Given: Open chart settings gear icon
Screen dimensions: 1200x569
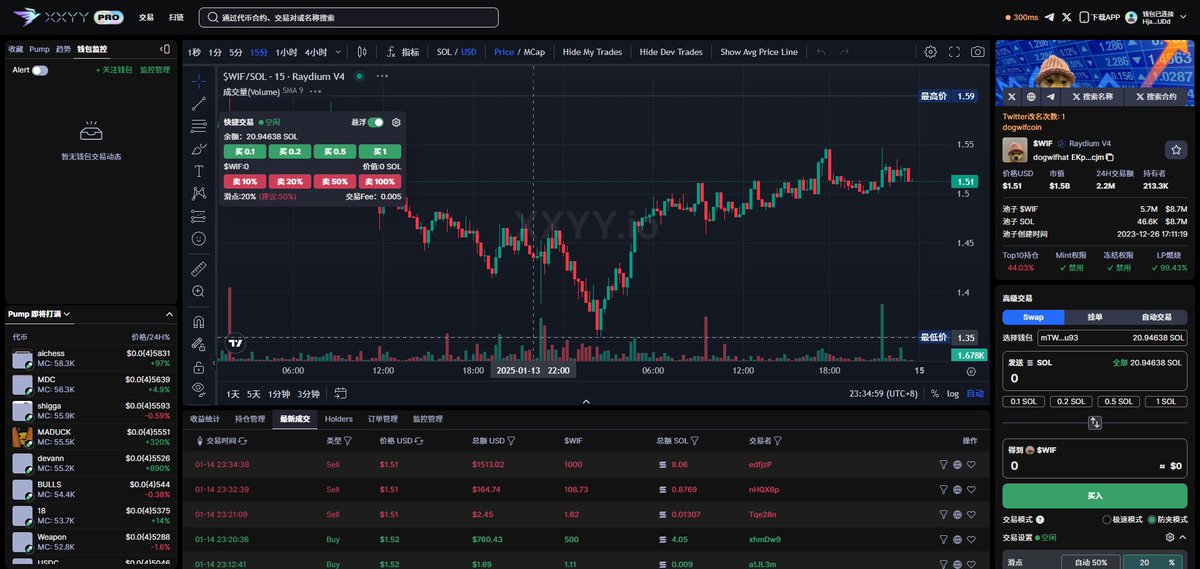Looking at the screenshot, I should 930,52.
